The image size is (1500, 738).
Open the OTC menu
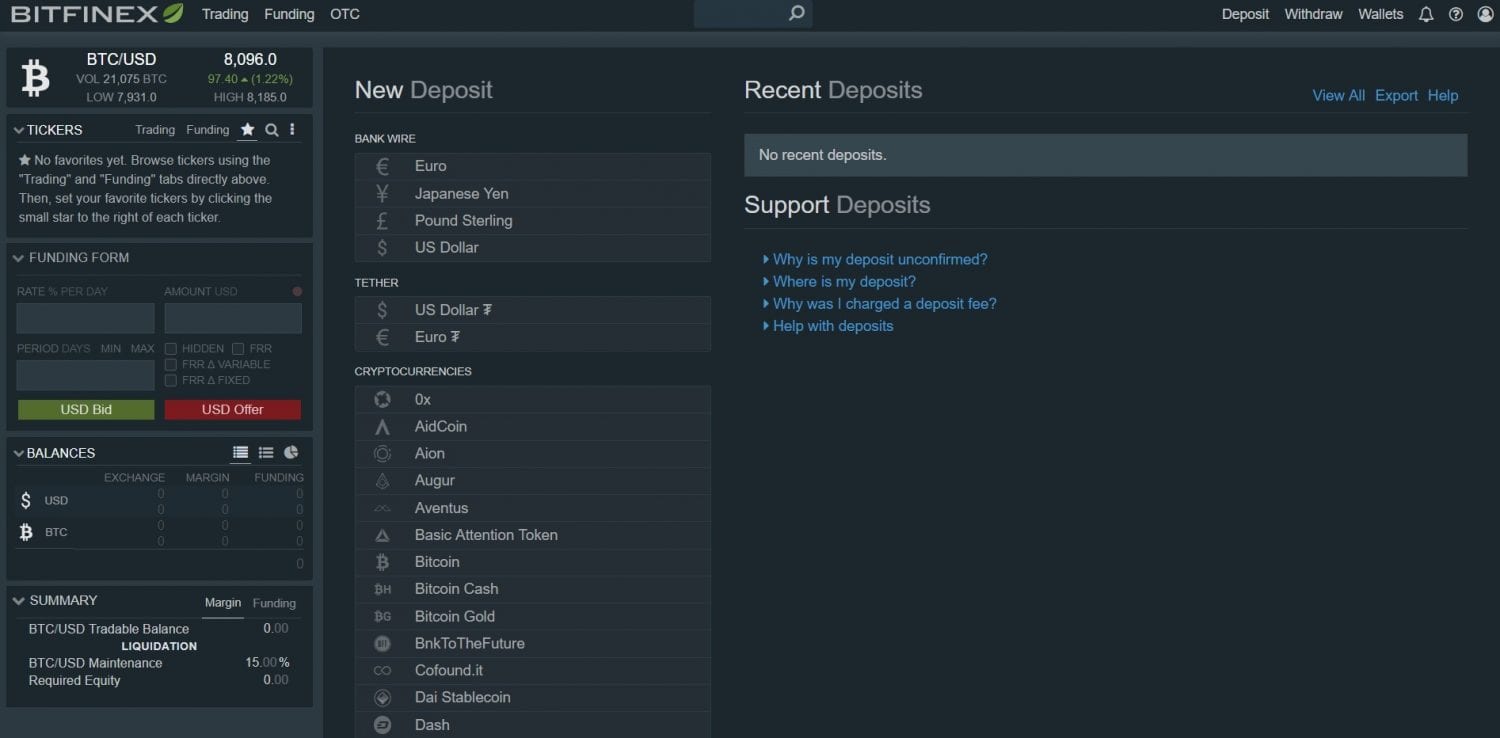click(x=345, y=14)
